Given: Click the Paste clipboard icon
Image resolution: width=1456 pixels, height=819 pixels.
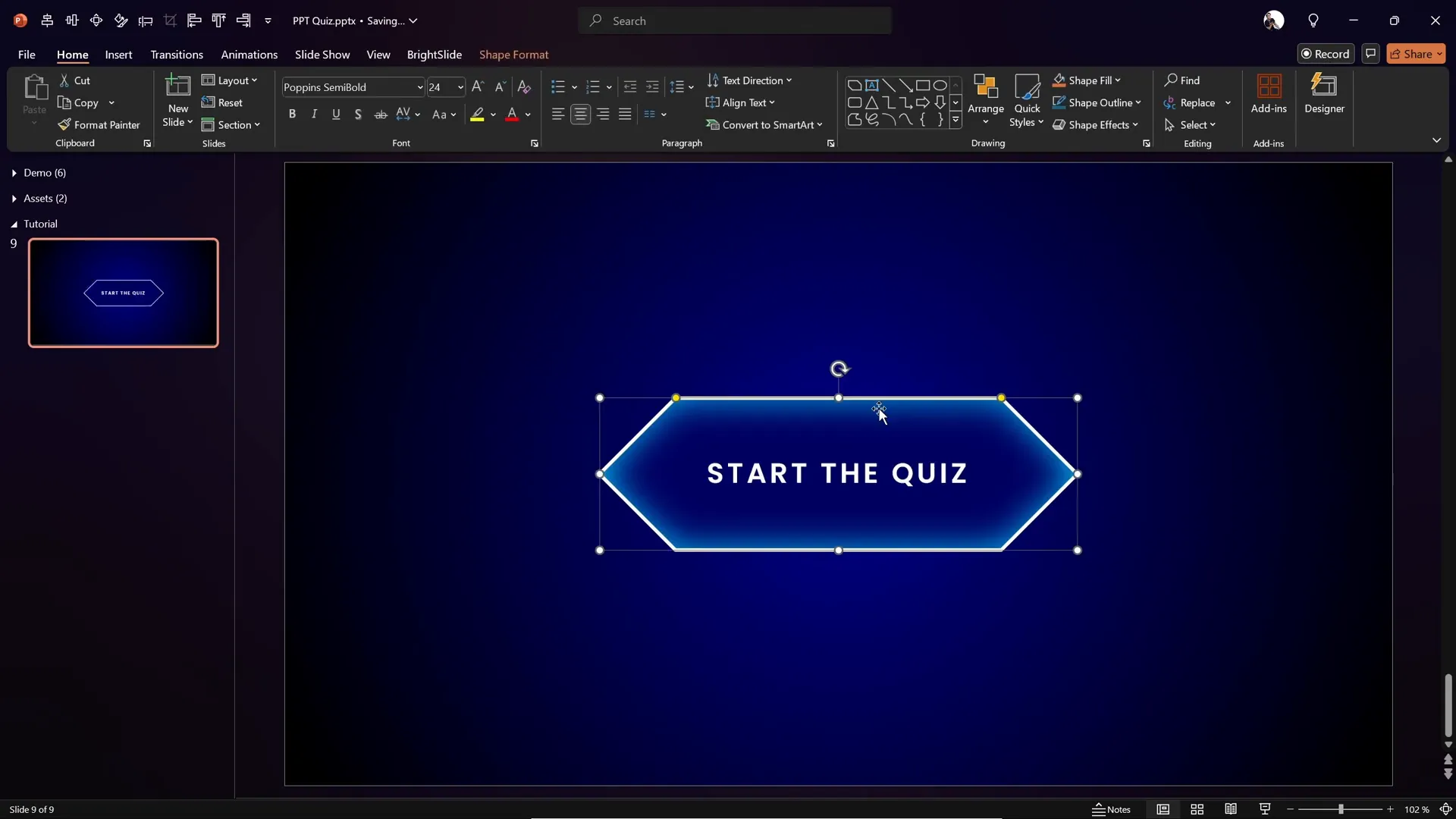Looking at the screenshot, I should (x=34, y=87).
